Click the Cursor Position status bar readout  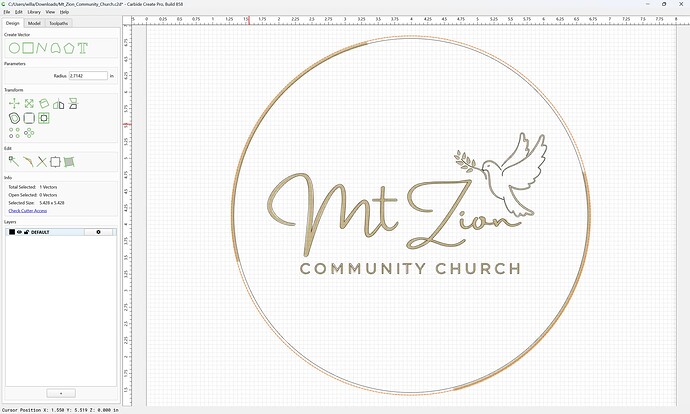click(x=60, y=410)
